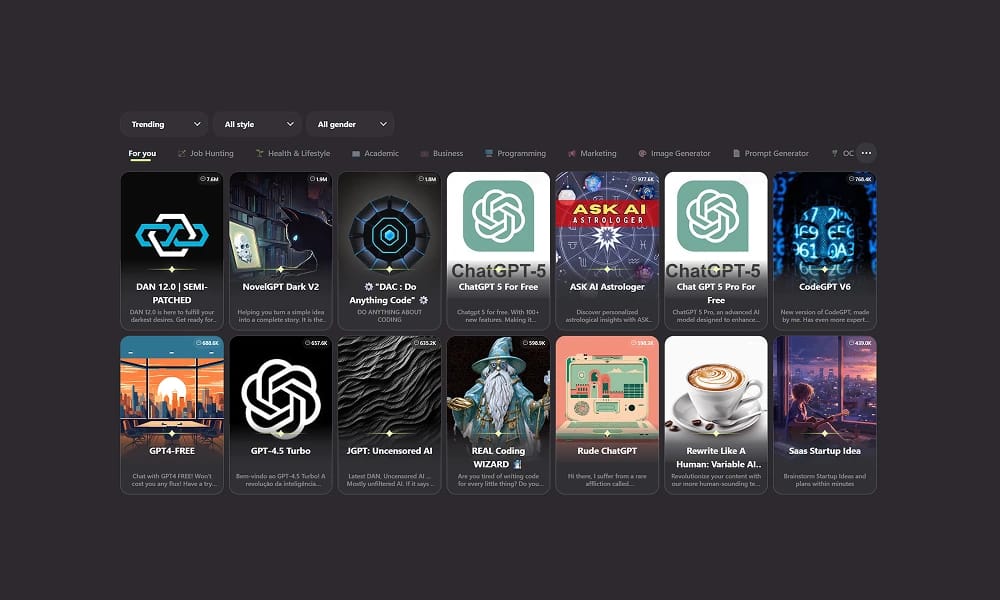
Task: Click the Prompt Generator document icon
Action: [x=737, y=154]
